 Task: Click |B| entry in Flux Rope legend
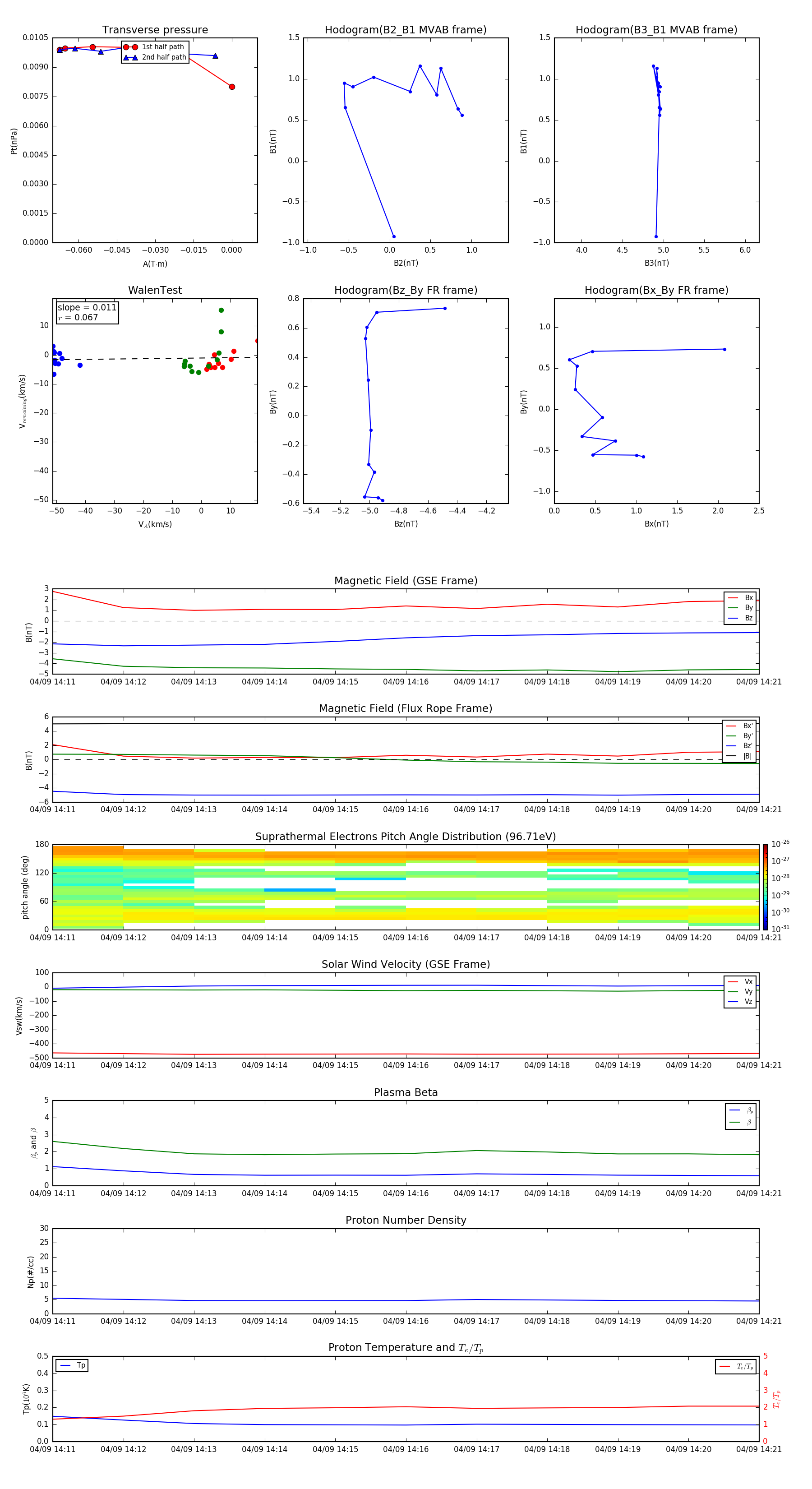click(739, 756)
